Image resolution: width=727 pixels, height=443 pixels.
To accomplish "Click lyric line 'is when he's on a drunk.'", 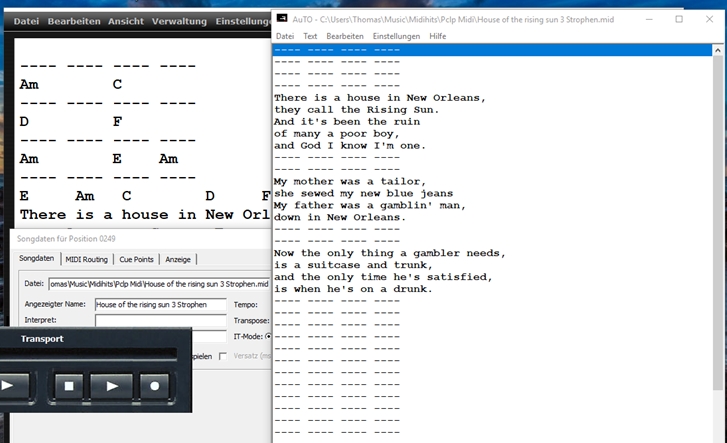I will 353,289.
